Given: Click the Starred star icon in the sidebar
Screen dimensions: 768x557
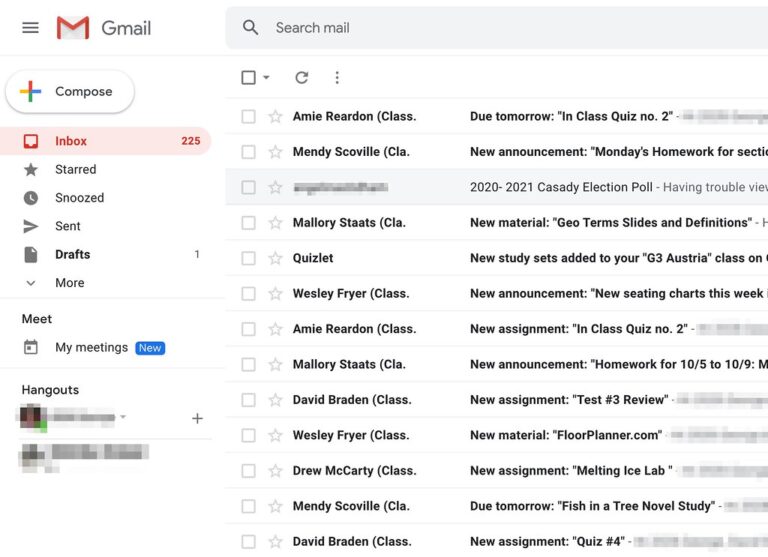Looking at the screenshot, I should click(x=31, y=170).
